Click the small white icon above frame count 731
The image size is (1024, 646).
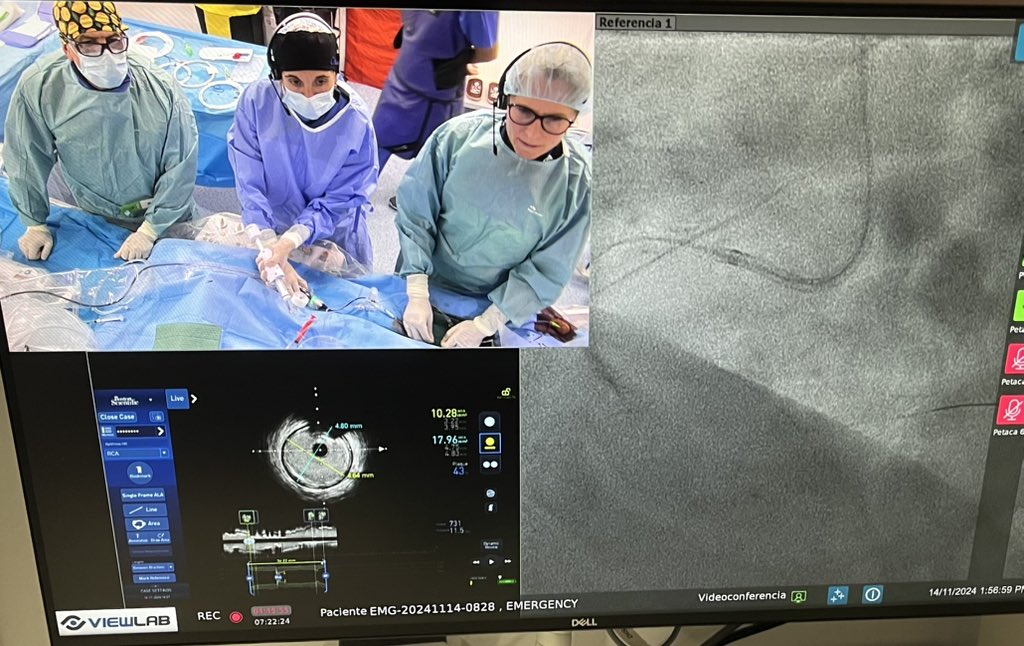[x=490, y=508]
